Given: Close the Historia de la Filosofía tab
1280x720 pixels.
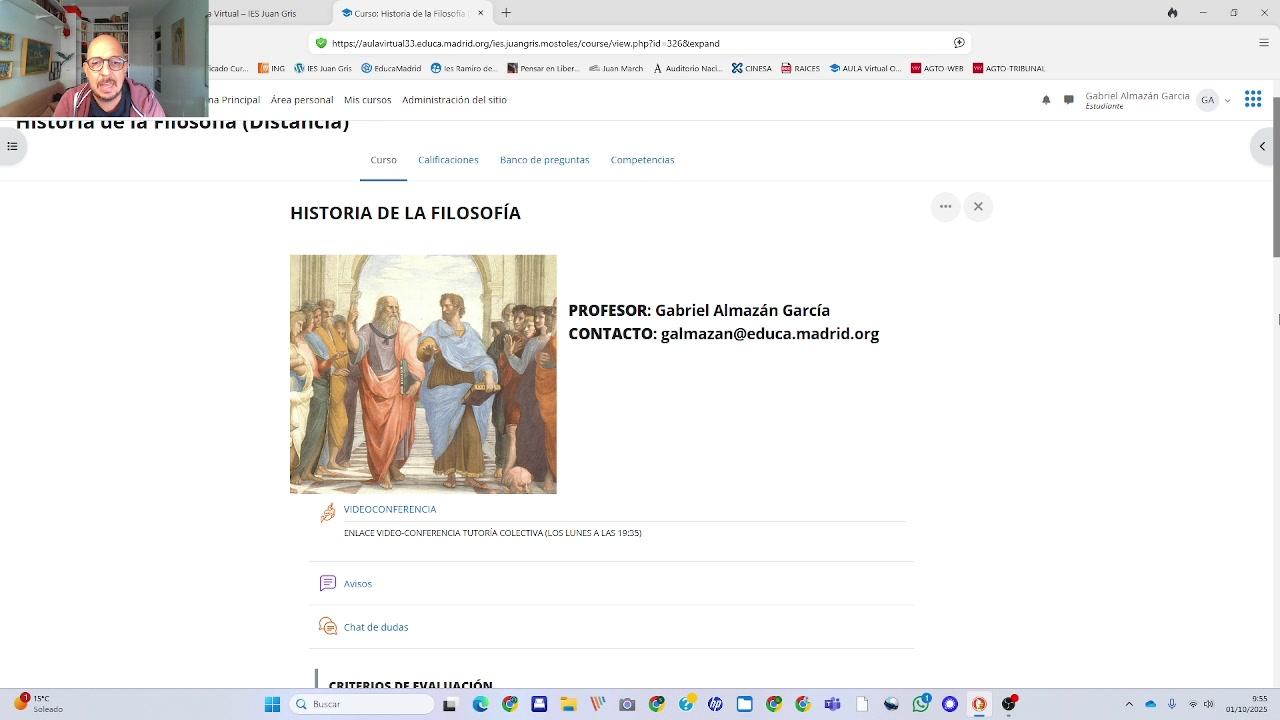Looking at the screenshot, I should click(481, 13).
